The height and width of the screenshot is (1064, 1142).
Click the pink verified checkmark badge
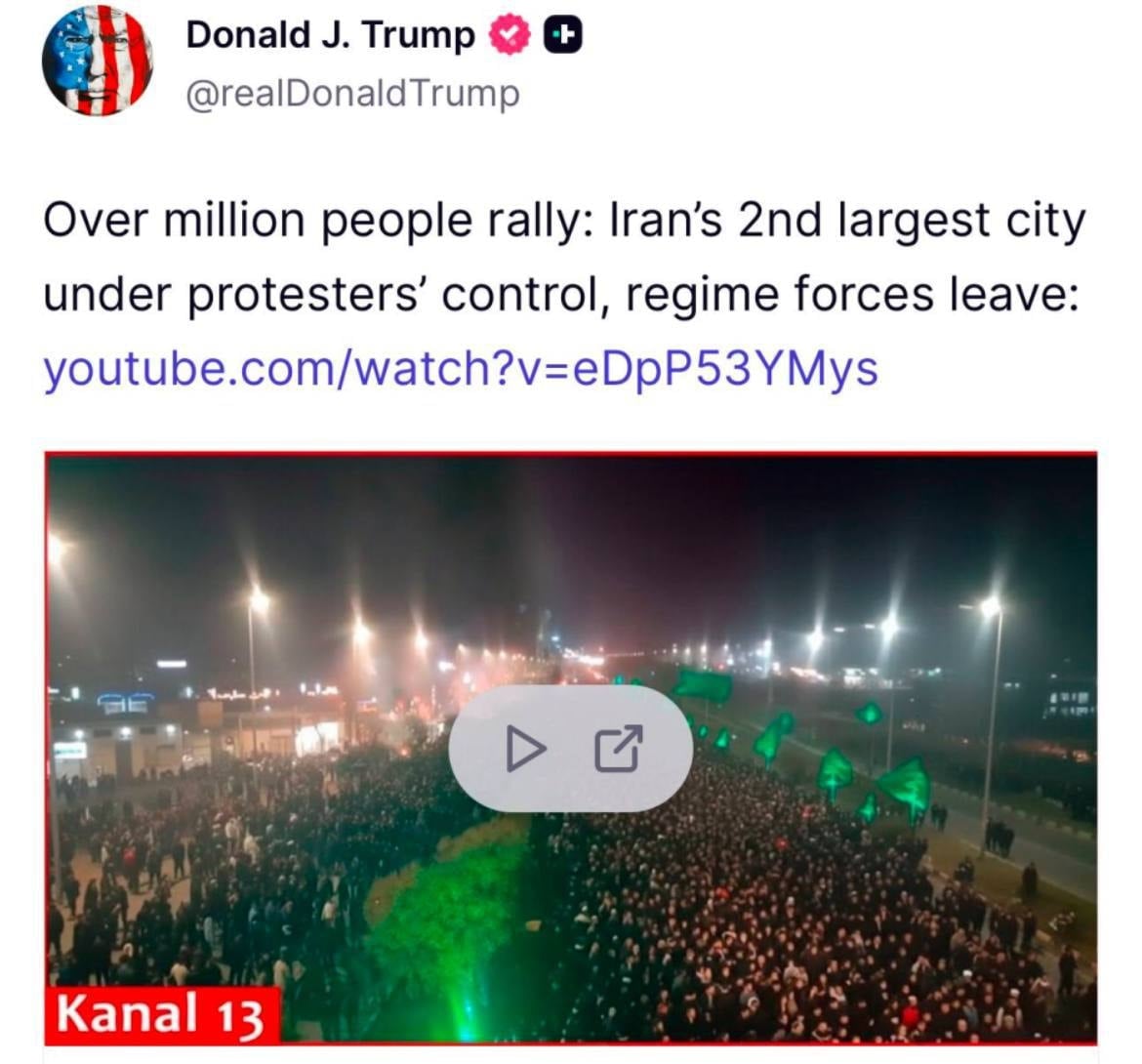(x=509, y=35)
